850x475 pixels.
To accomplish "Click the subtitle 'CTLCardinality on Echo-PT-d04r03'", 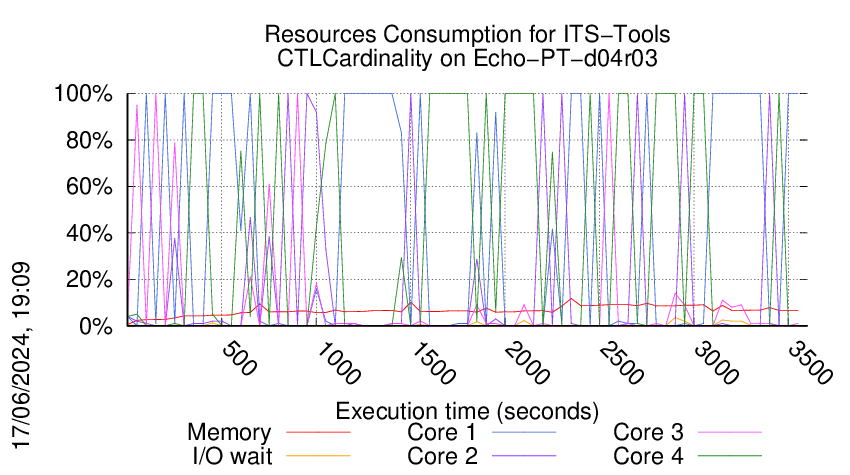I will [467, 58].
